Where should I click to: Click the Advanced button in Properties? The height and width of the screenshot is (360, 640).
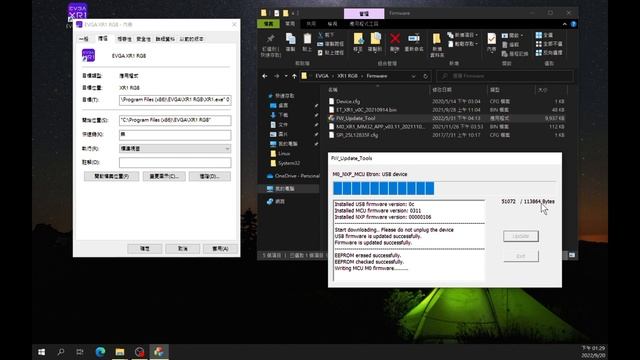(210, 176)
